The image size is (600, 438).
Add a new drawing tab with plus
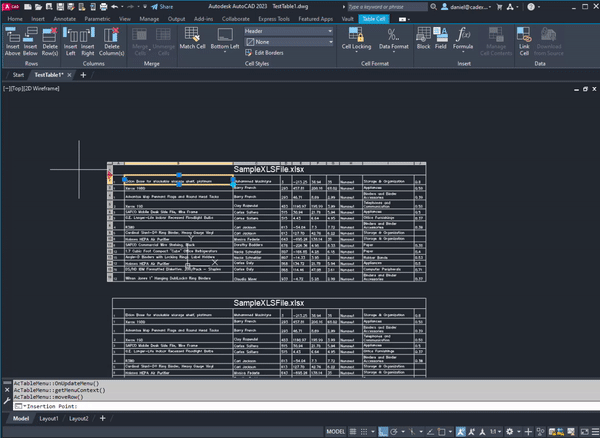point(83,75)
